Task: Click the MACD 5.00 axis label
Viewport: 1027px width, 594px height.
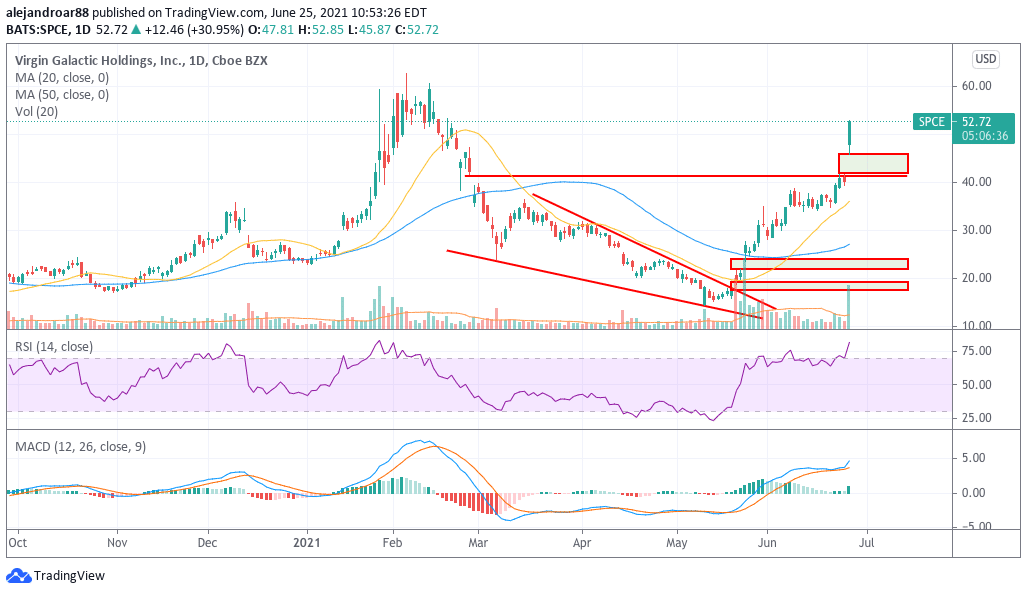Action: (x=973, y=458)
